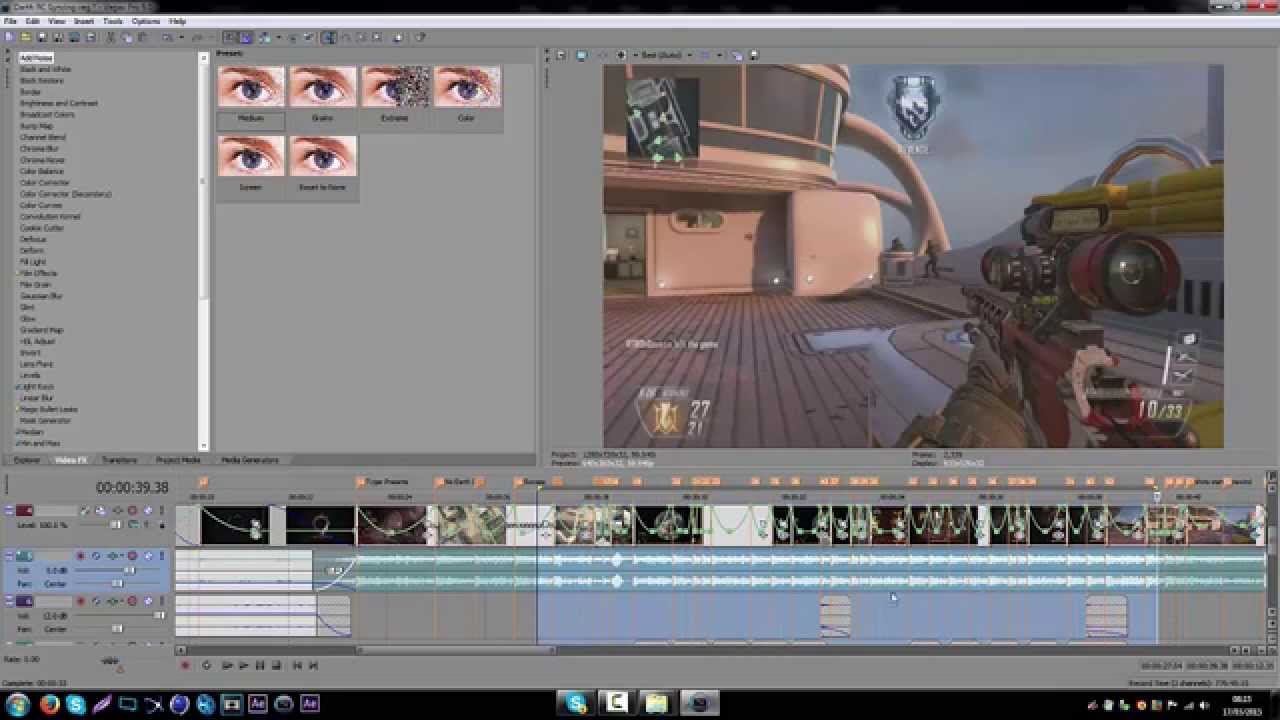The image size is (1280, 720).
Task: Click the Open project folder icon
Action: [25, 37]
